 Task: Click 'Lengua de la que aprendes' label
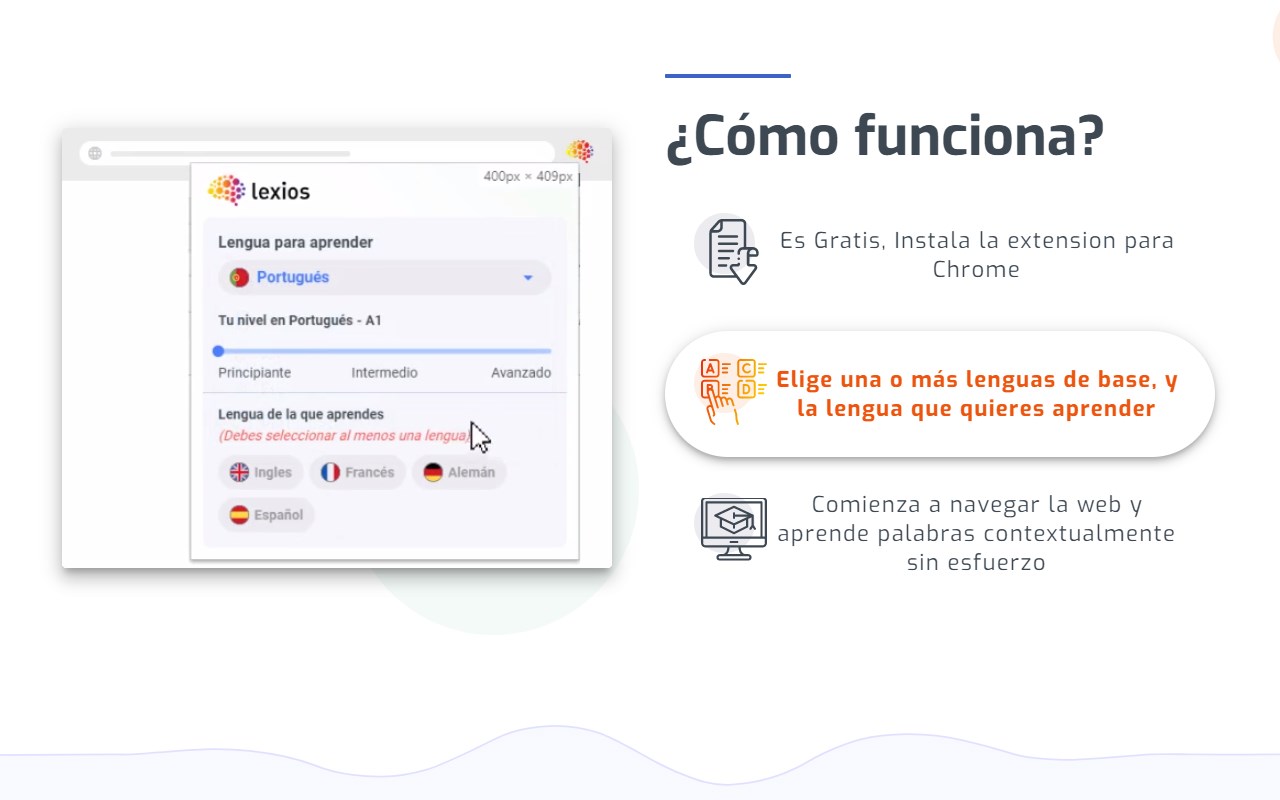coord(301,414)
